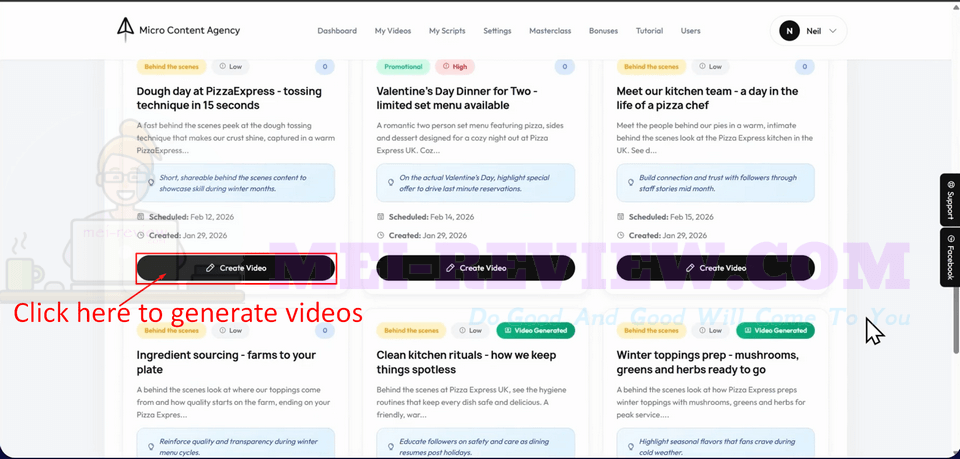Click calendar icon beside Scheduled: Feb 14, 2026

tap(380, 217)
